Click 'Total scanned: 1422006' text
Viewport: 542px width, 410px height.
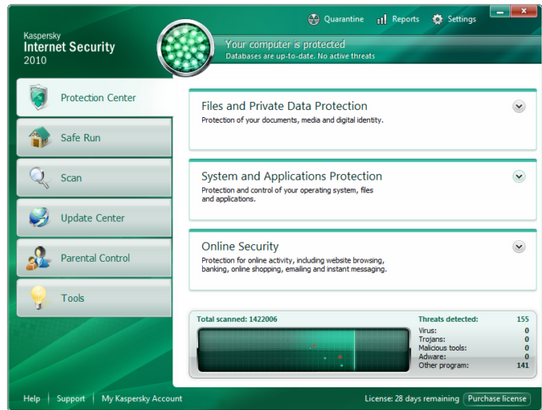[x=237, y=319]
